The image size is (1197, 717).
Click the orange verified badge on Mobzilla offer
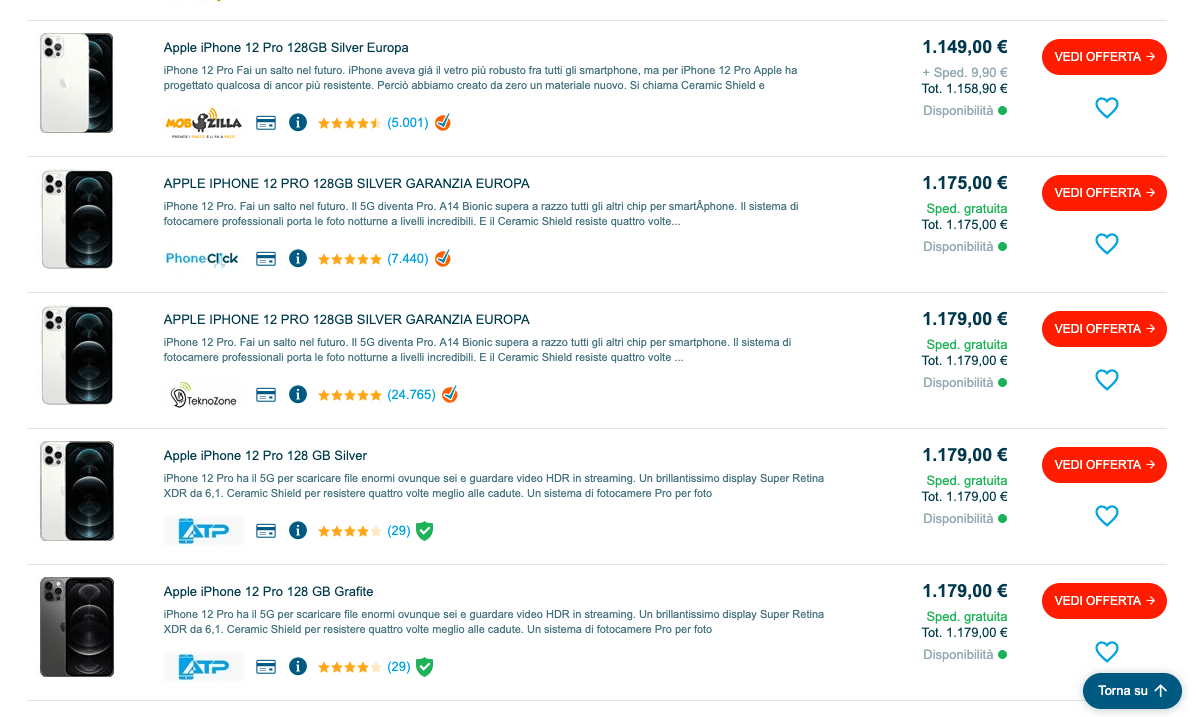click(x=443, y=123)
